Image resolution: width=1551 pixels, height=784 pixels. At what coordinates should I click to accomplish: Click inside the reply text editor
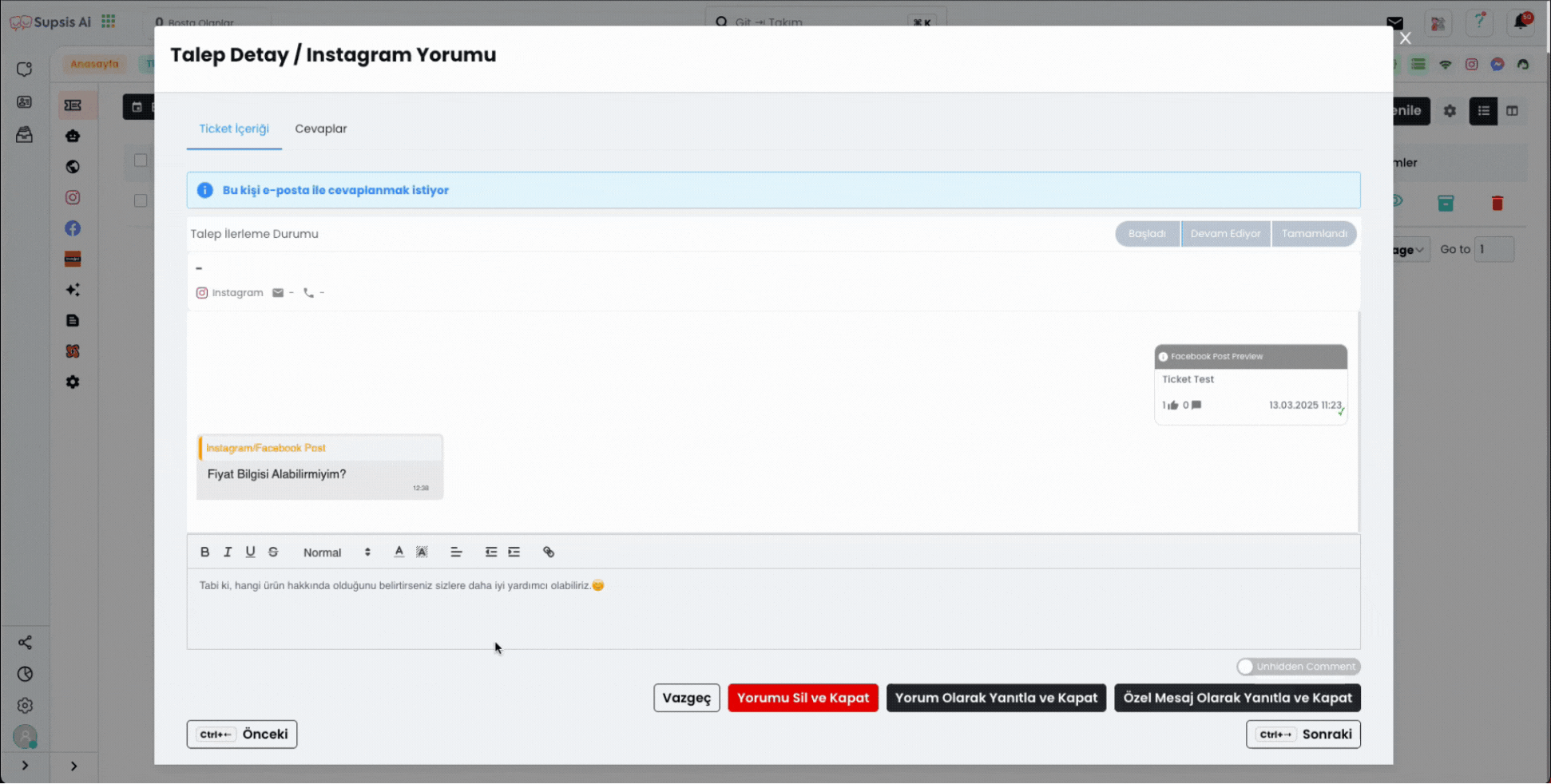tap(773, 608)
